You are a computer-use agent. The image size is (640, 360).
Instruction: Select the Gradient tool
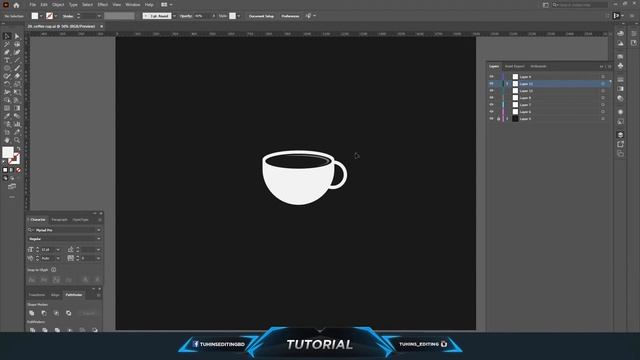(17, 108)
